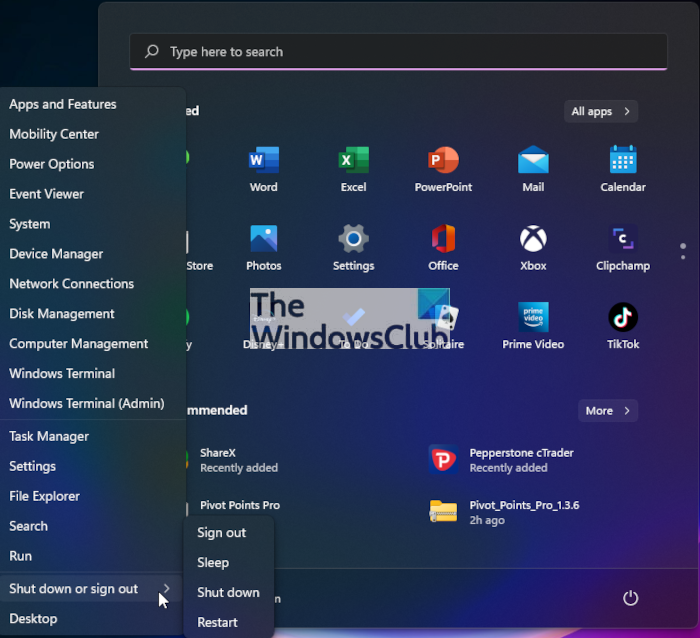Select Sleep in the submenu
Image resolution: width=700 pixels, height=638 pixels.
229,563
